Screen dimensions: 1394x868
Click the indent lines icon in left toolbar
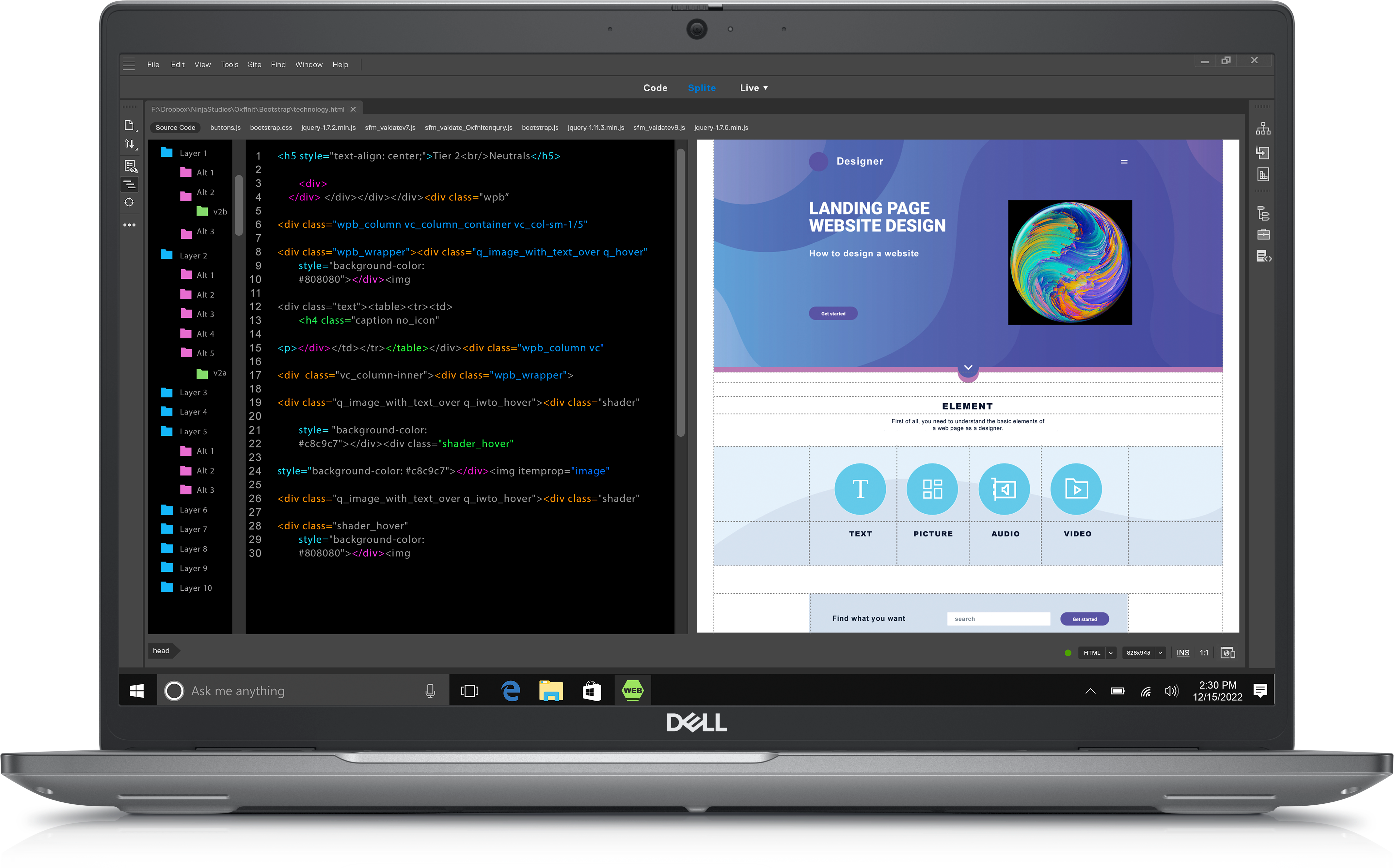(130, 184)
